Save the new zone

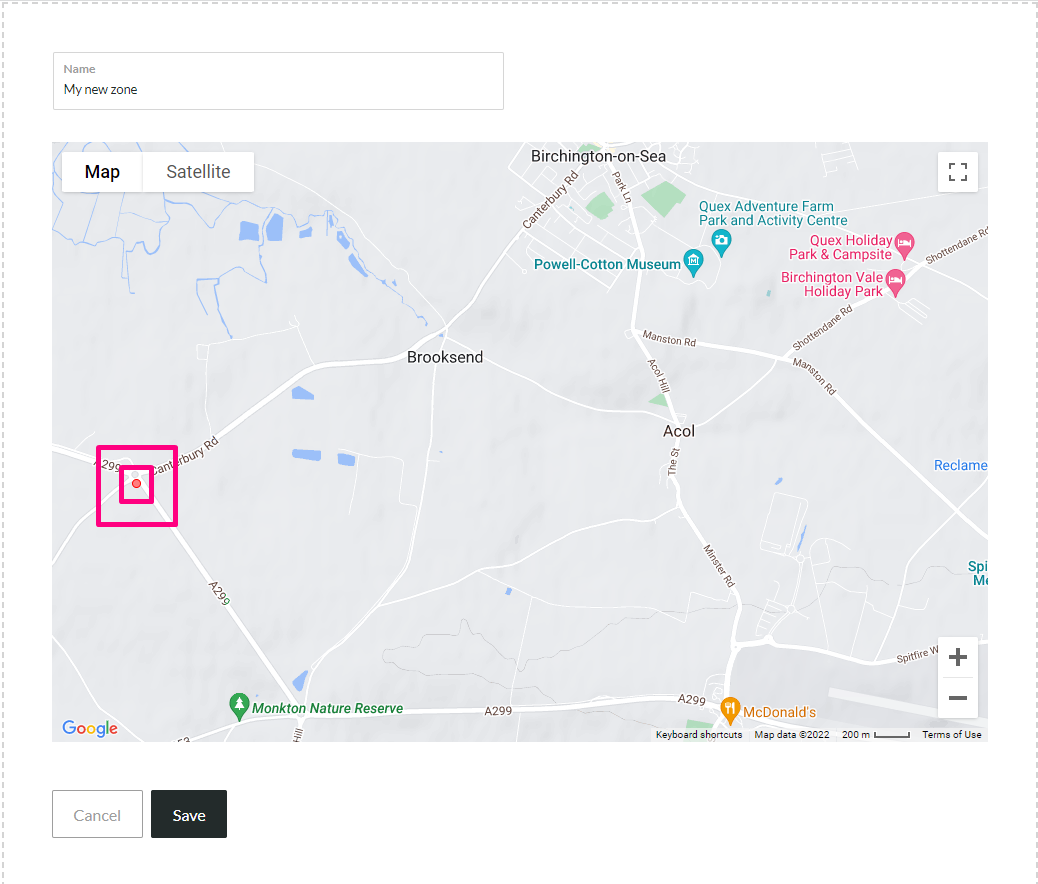click(189, 814)
